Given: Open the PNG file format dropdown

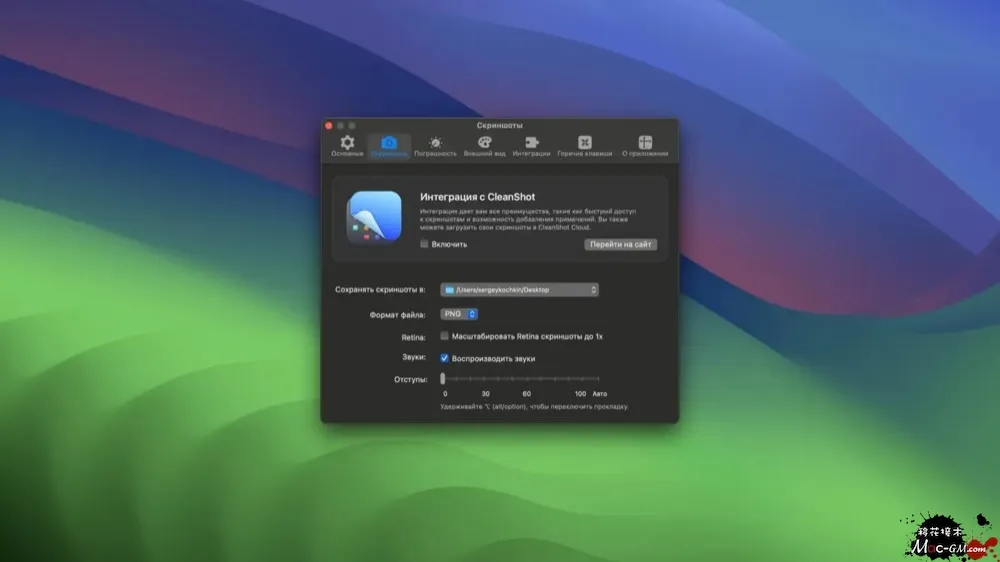Looking at the screenshot, I should (459, 314).
